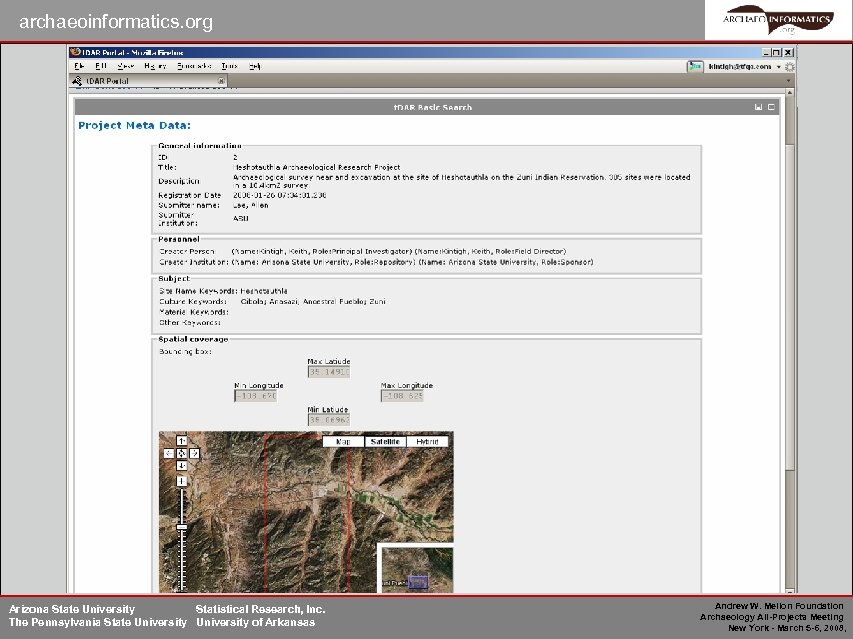Minimize the tDAR Basic Search portlet icon

(x=759, y=107)
